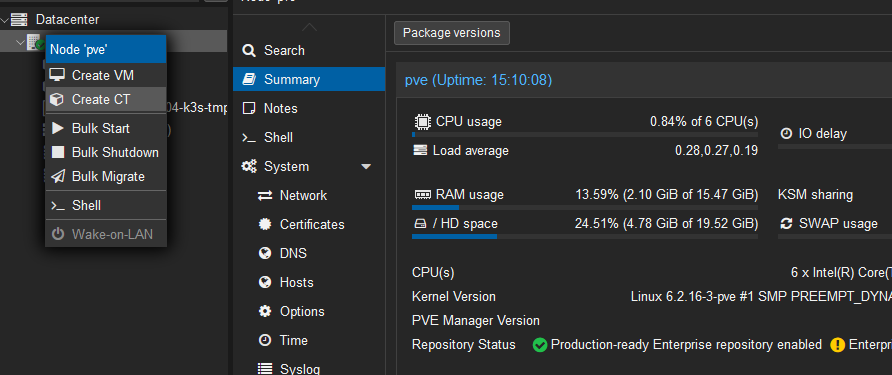892x375 pixels.
Task: Click the Hosts globe icon
Action: 265,282
